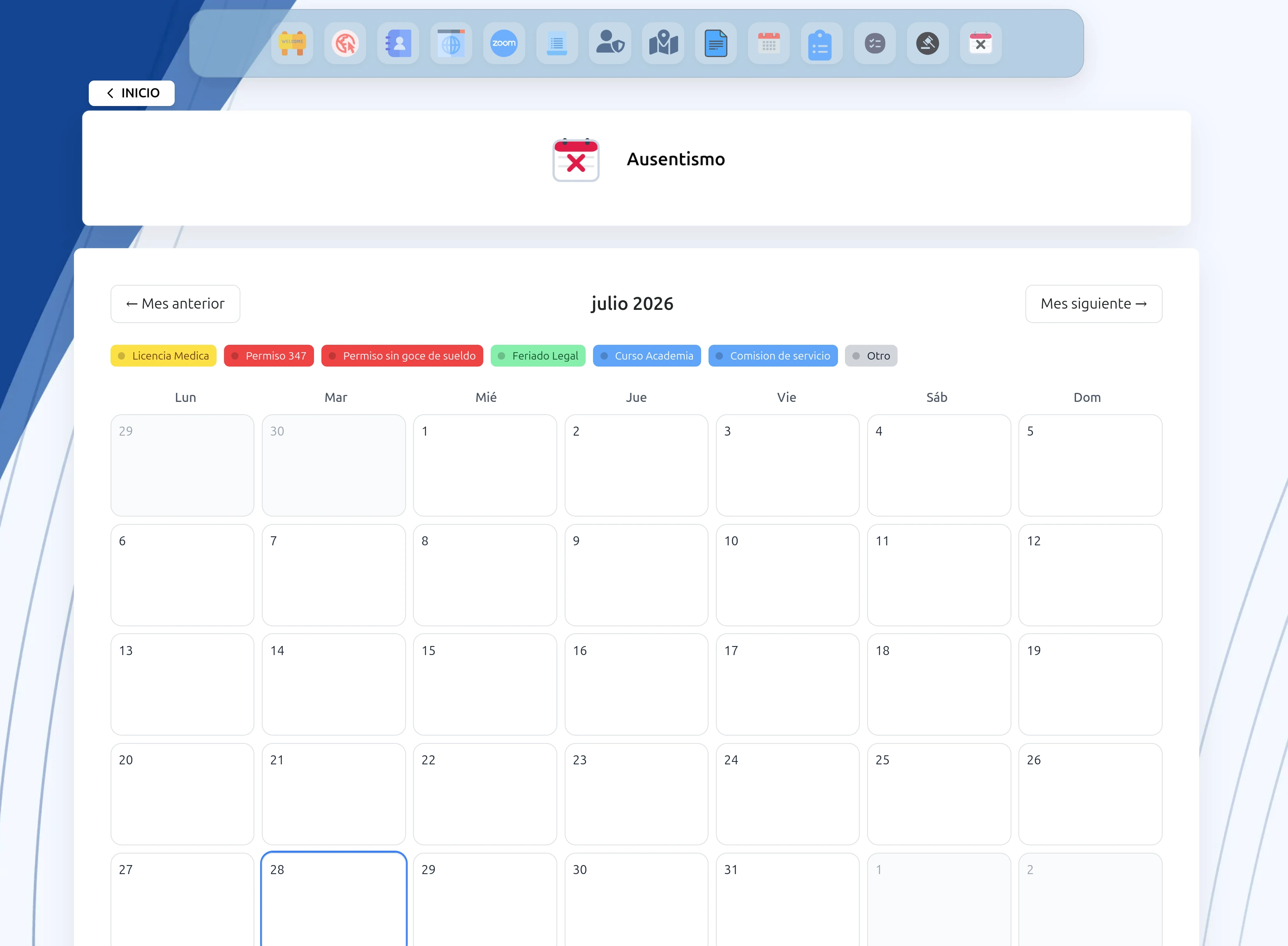Click the Dom weekday column header
This screenshot has width=1288, height=946.
1087,397
